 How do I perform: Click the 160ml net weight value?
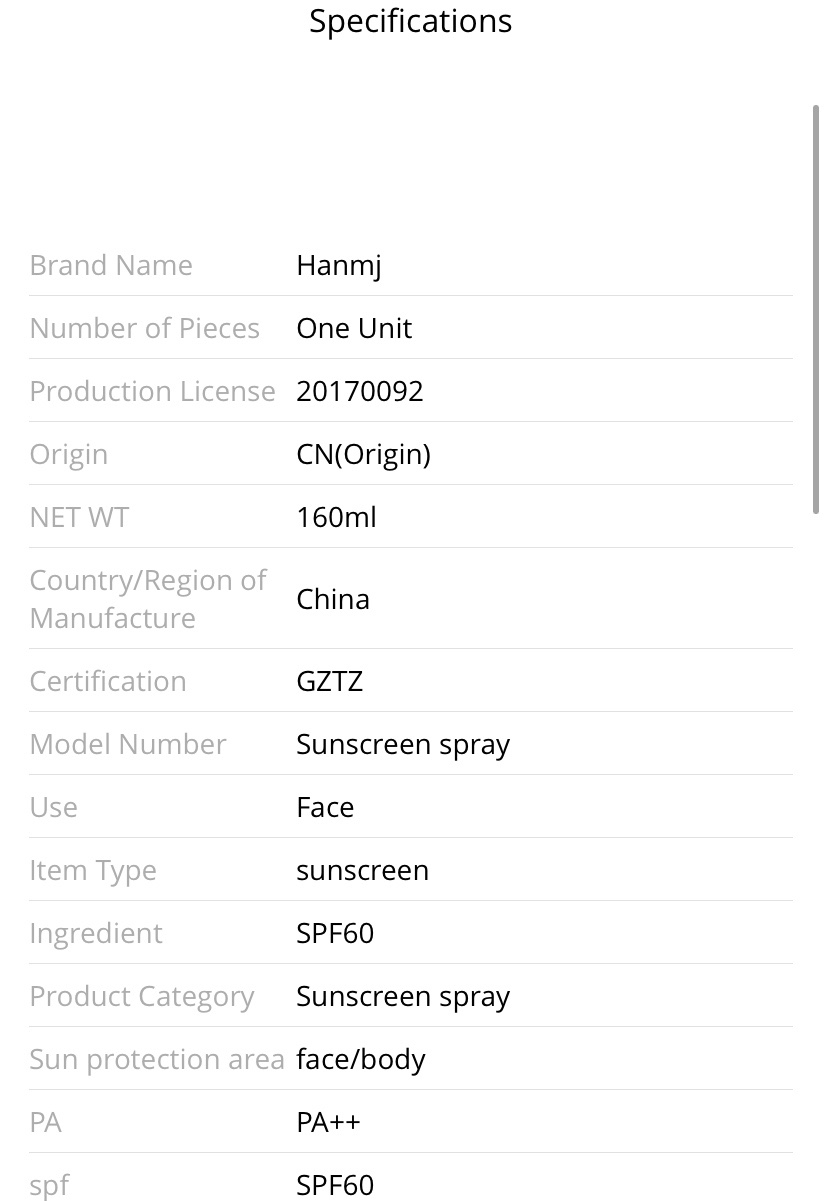336,517
